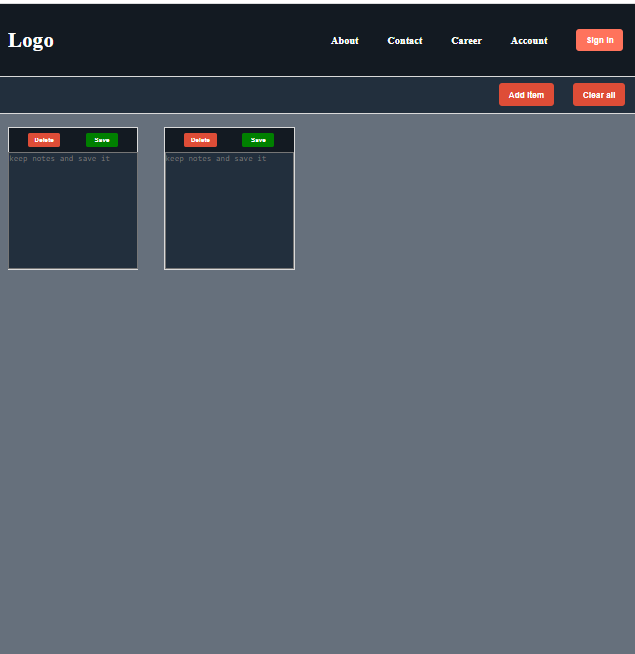
Task: Go to the Contact nav link
Action: coord(405,41)
